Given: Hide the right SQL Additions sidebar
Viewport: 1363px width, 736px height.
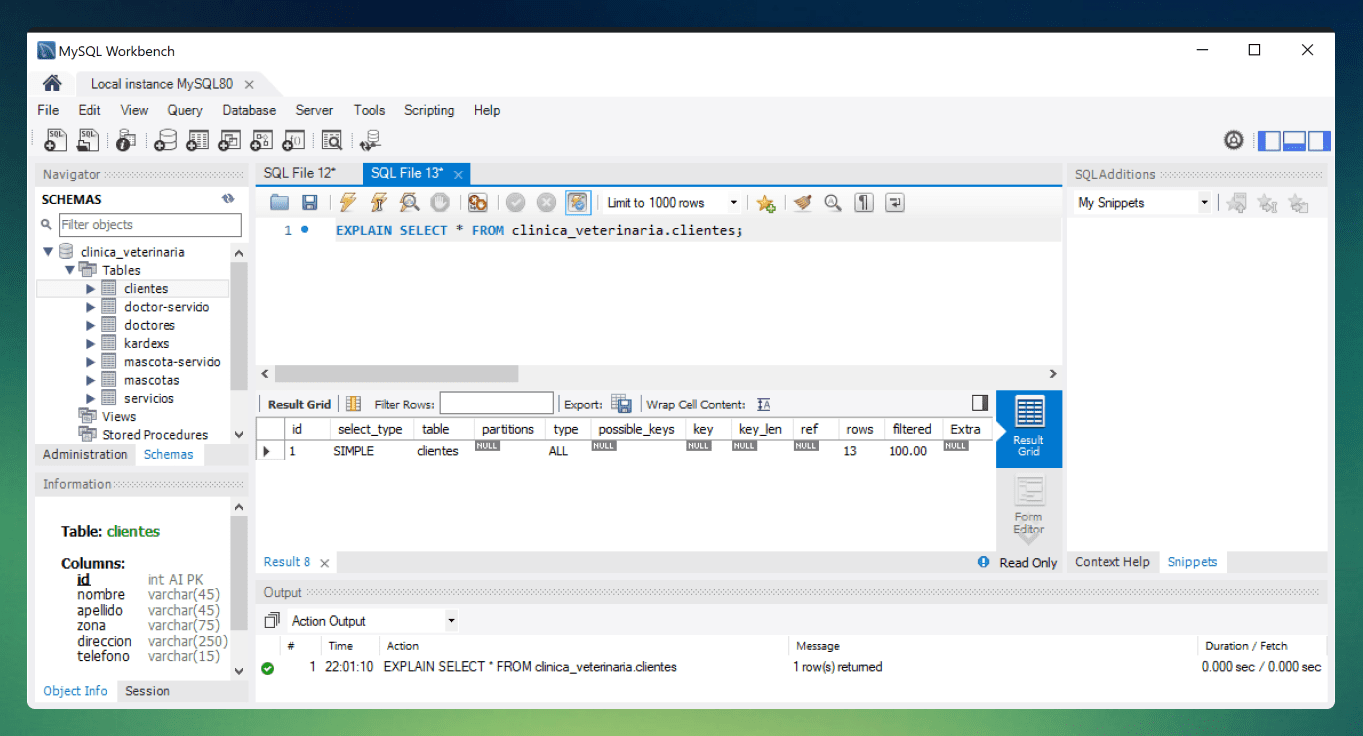Looking at the screenshot, I should (x=1319, y=141).
